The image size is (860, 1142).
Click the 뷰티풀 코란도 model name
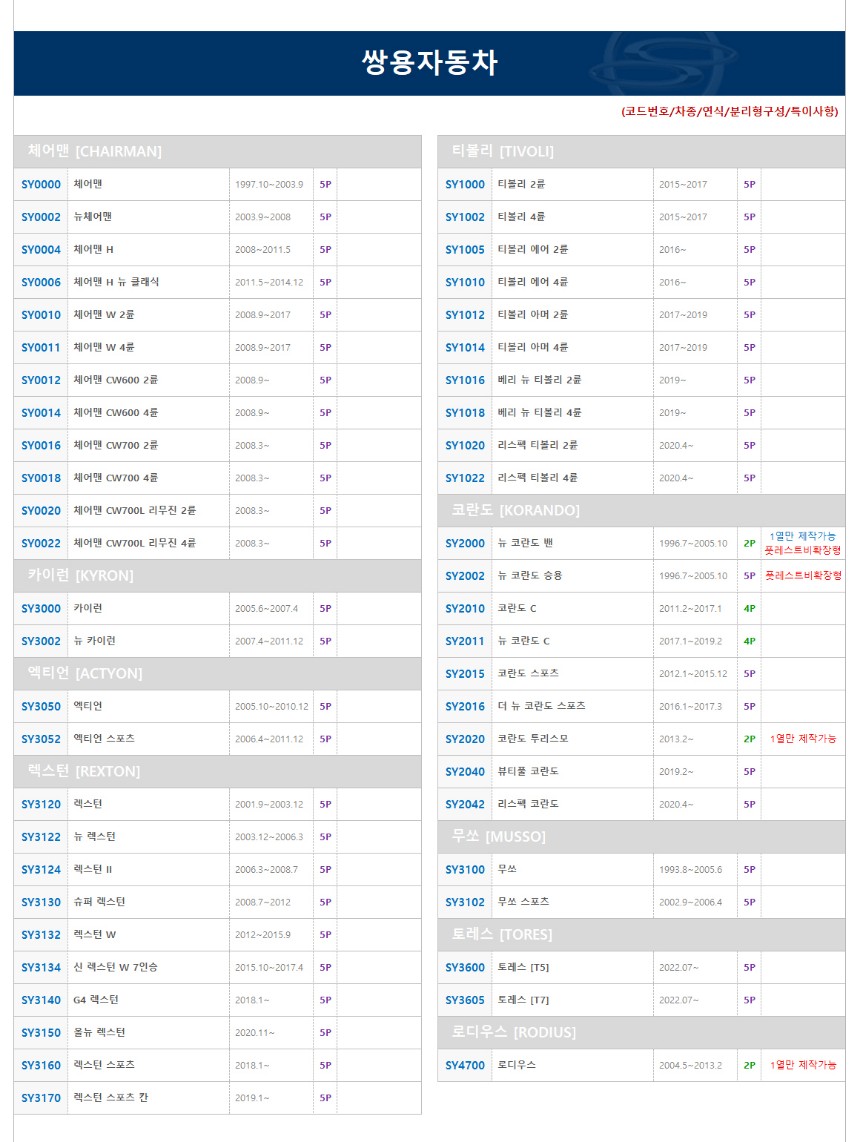click(x=528, y=772)
